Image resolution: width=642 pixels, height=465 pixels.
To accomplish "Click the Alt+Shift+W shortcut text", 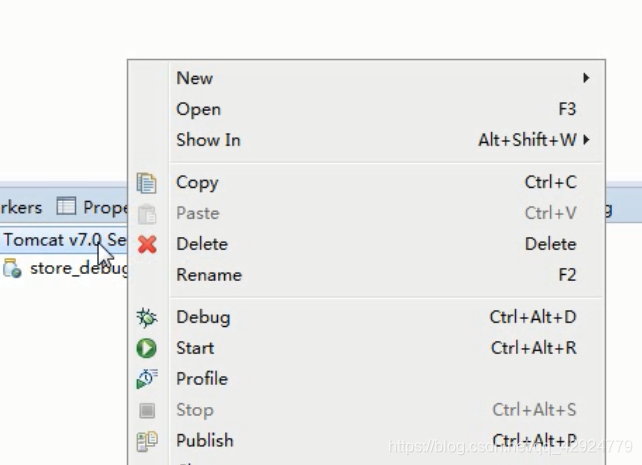I will point(528,140).
